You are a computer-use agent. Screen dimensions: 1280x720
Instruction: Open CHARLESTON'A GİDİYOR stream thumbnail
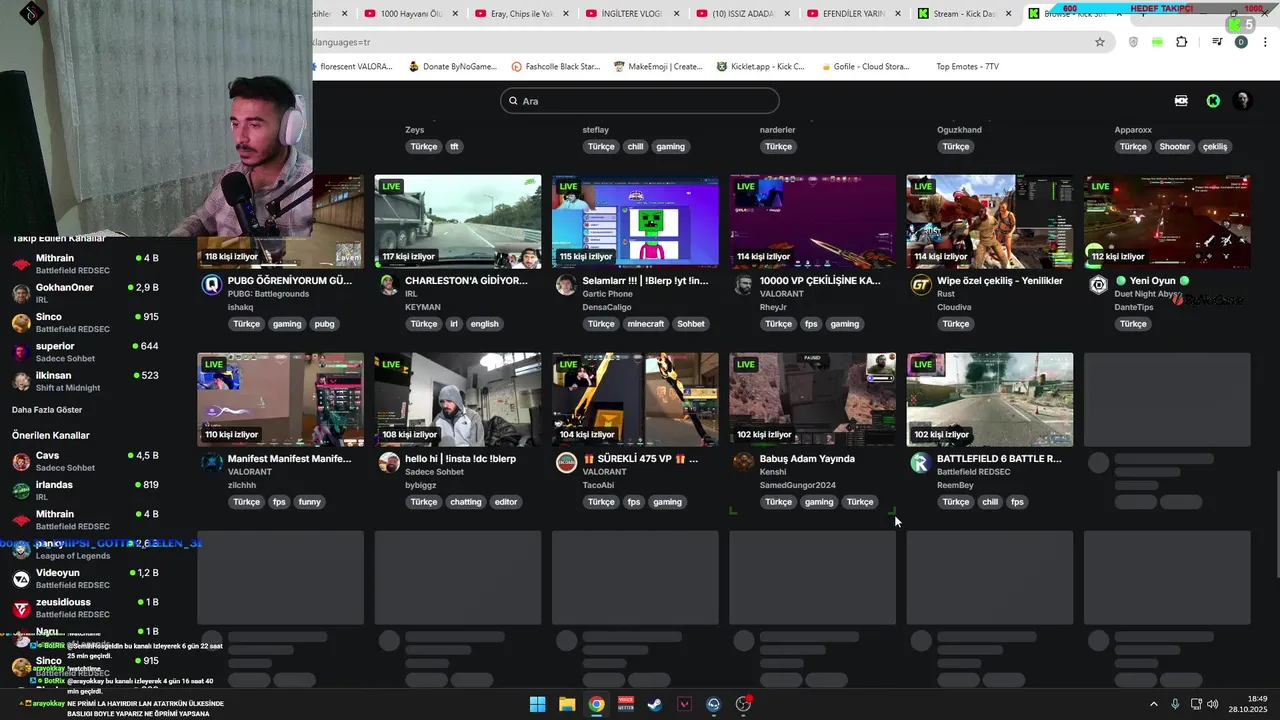pyautogui.click(x=458, y=222)
